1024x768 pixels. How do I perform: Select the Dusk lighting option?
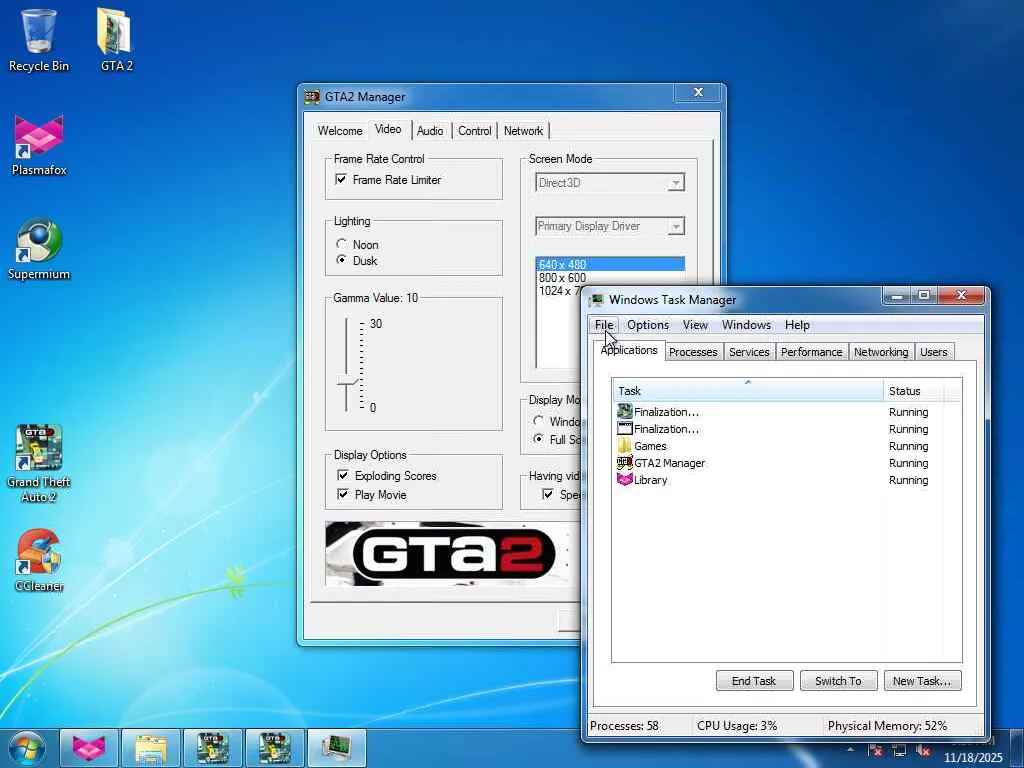pos(341,260)
